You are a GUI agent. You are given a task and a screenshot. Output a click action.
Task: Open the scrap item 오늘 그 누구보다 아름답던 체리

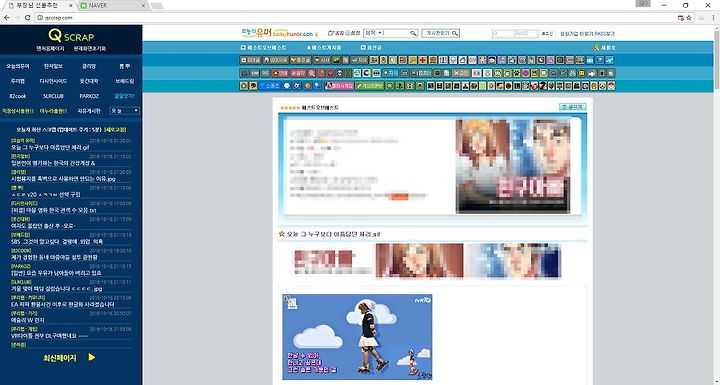50,147
